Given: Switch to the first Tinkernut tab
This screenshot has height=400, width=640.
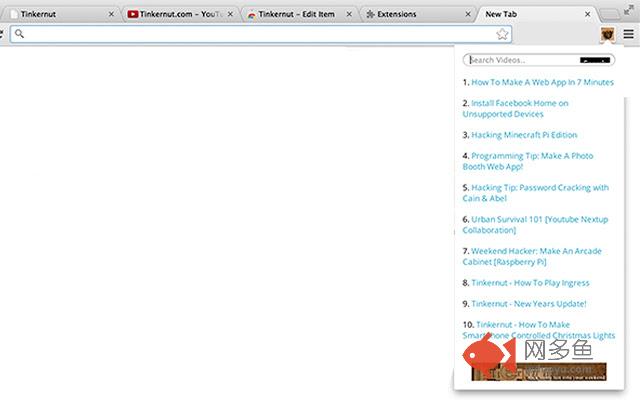Looking at the screenshot, I should [x=61, y=14].
